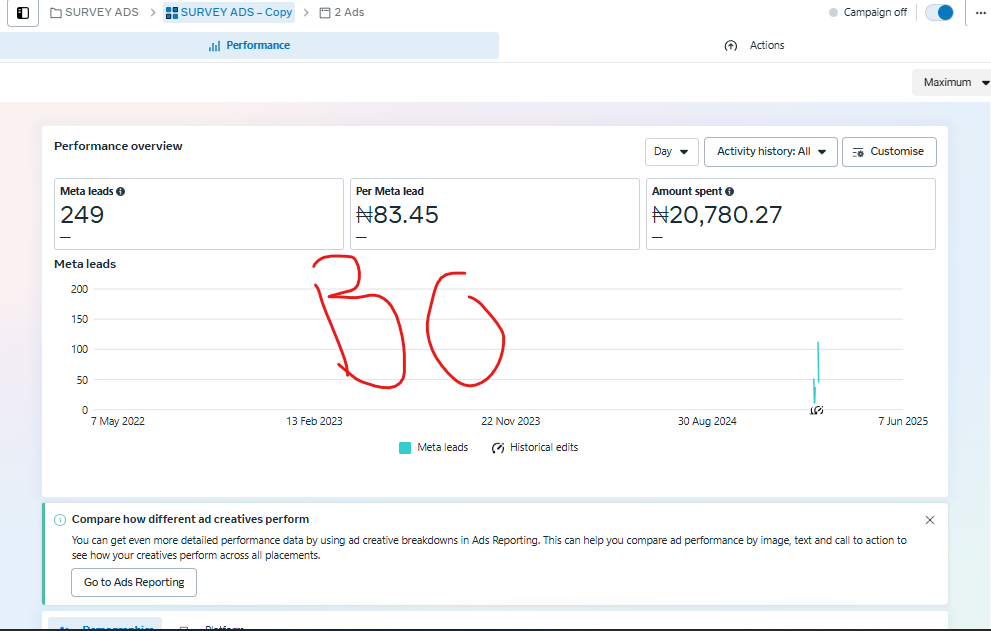Toggle the side panel icon at top left
Screen dimensions: 991x631
pyautogui.click(x=23, y=13)
